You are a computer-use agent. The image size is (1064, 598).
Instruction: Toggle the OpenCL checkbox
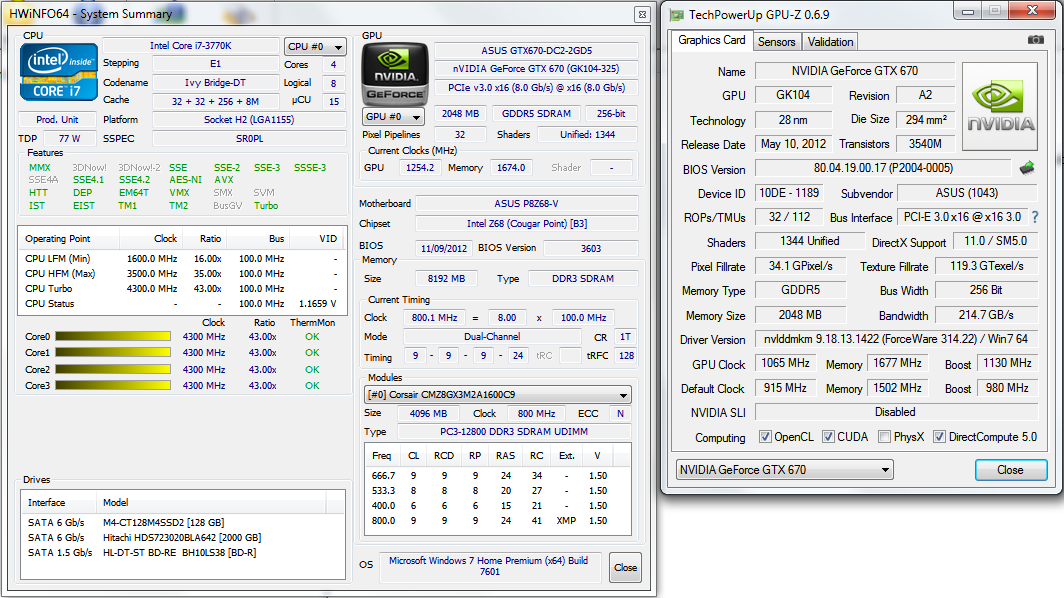coord(765,437)
